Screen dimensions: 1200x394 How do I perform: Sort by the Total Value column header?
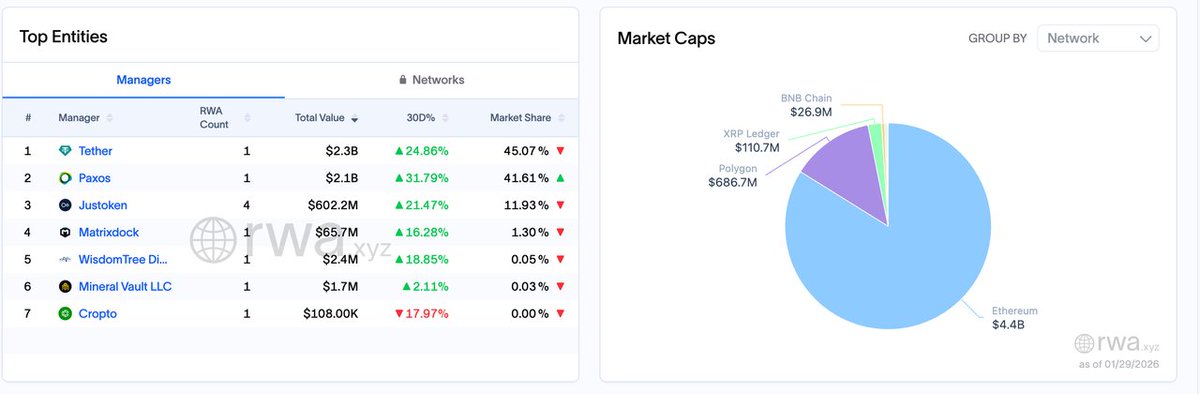click(320, 118)
